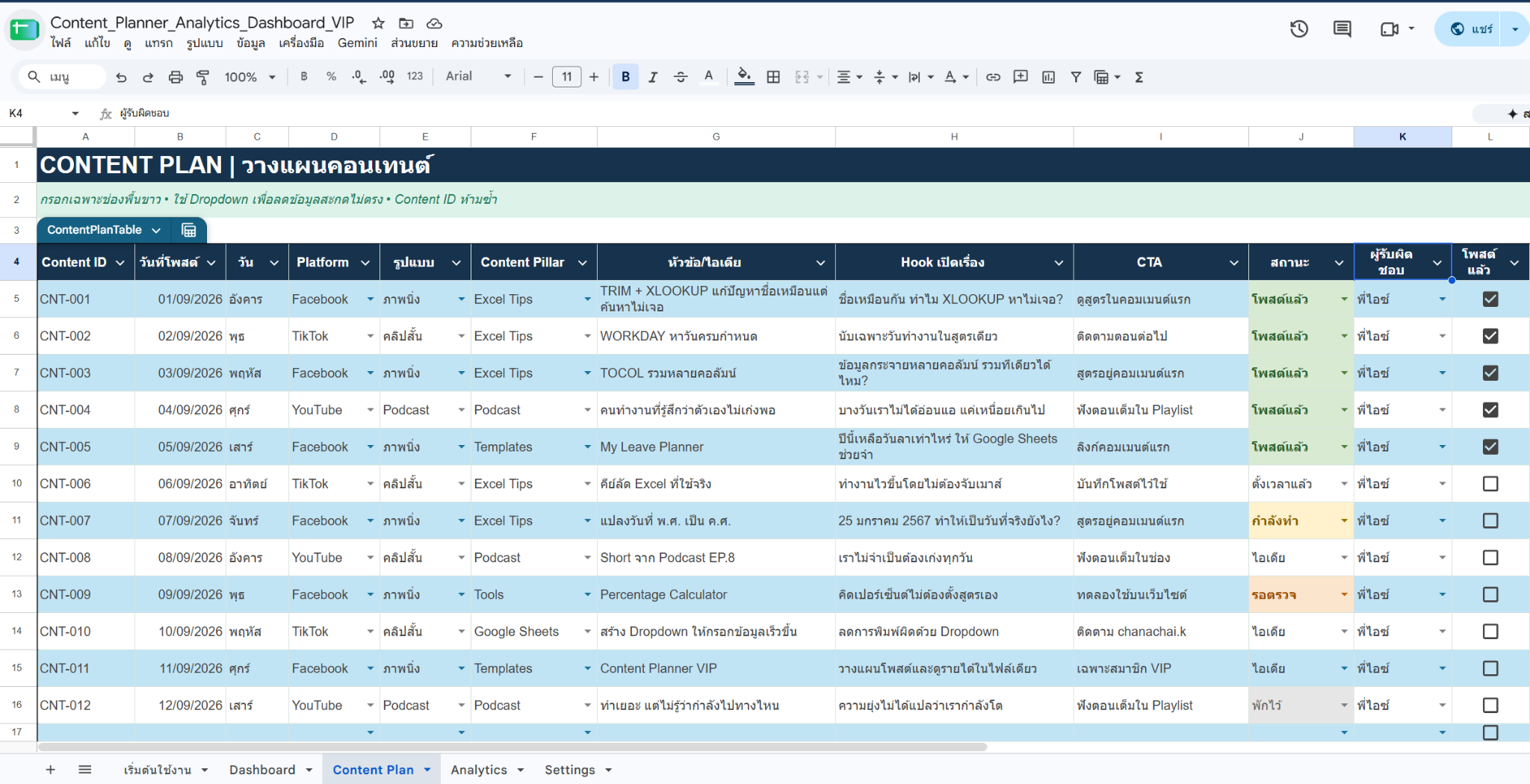The height and width of the screenshot is (784, 1530).
Task: Print the spreadsheet using the printer icon
Action: coord(176,77)
